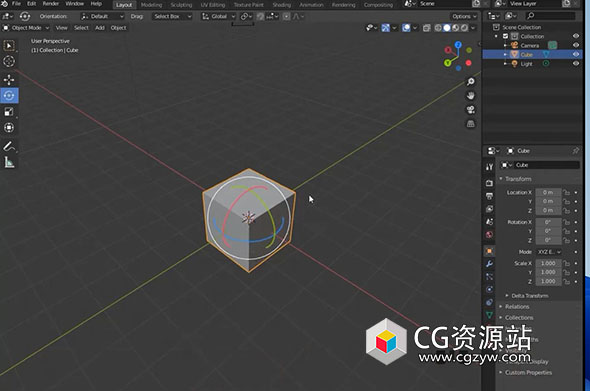Click the viewport zoom magnifier icon
The image size is (590, 391).
[471, 82]
